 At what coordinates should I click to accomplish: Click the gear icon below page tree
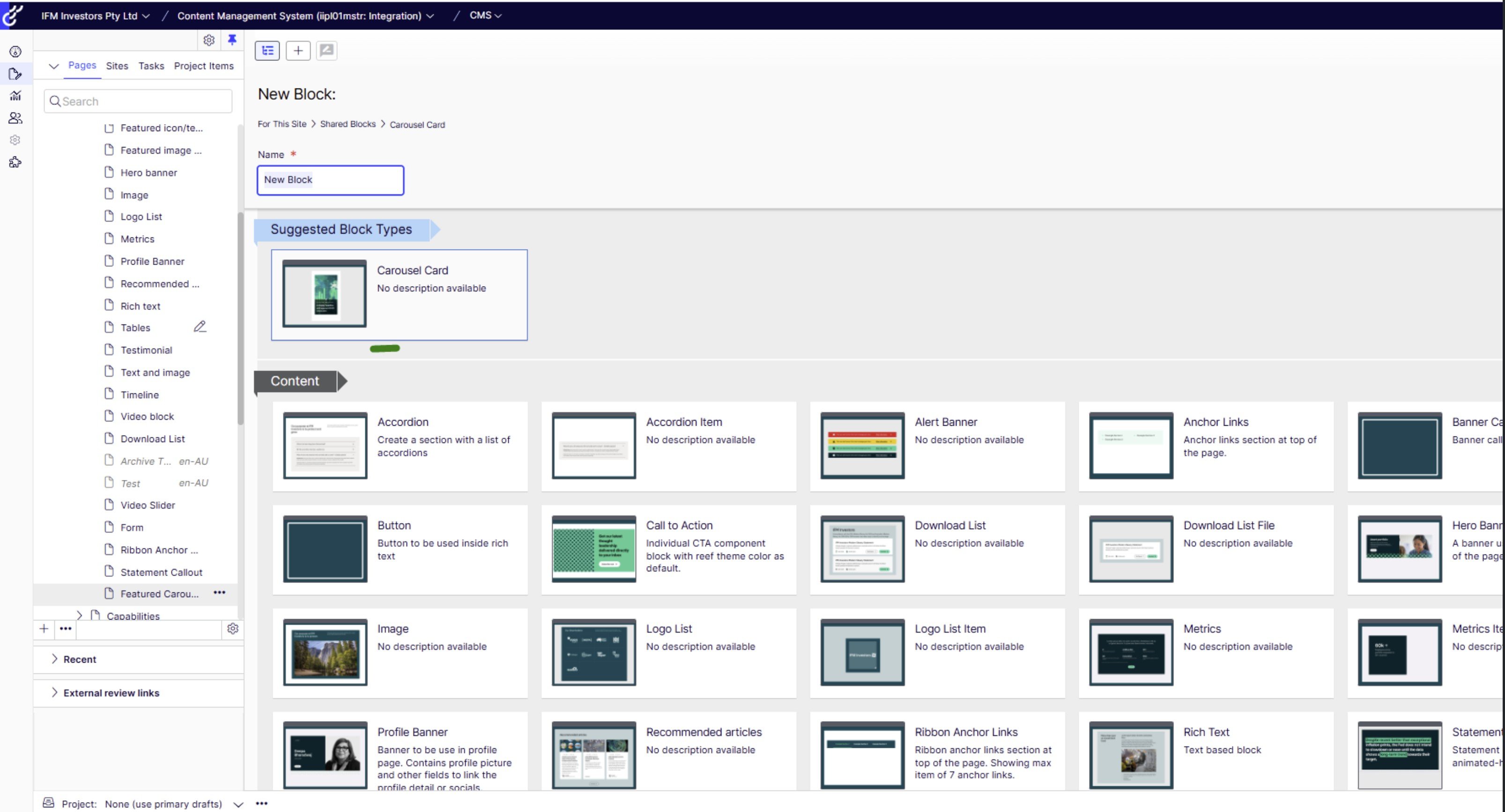coord(232,628)
